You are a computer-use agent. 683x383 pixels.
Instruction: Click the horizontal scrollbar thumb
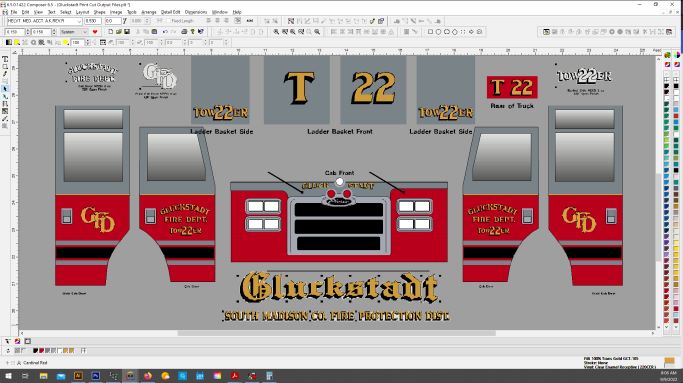336,333
